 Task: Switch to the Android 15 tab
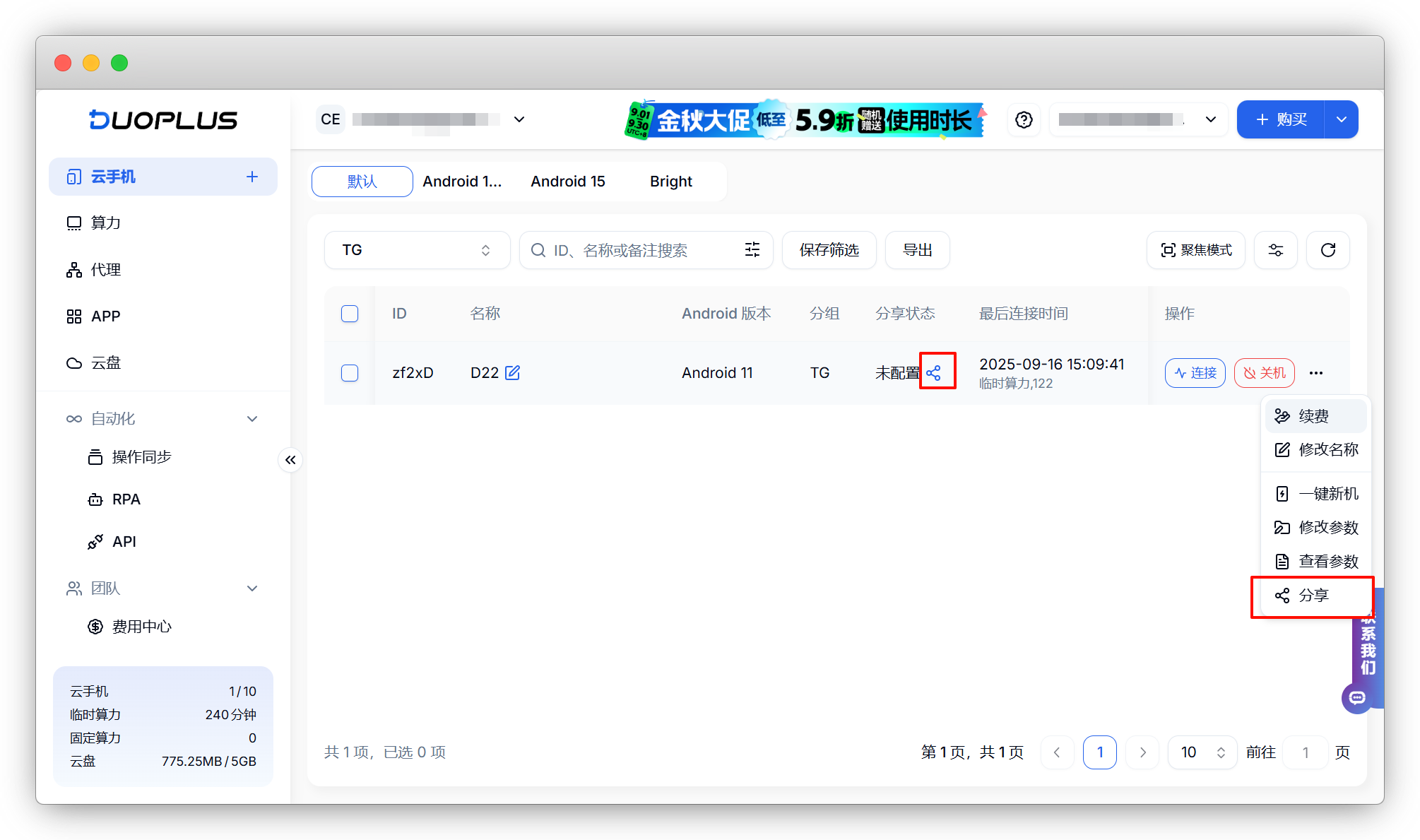(x=568, y=182)
